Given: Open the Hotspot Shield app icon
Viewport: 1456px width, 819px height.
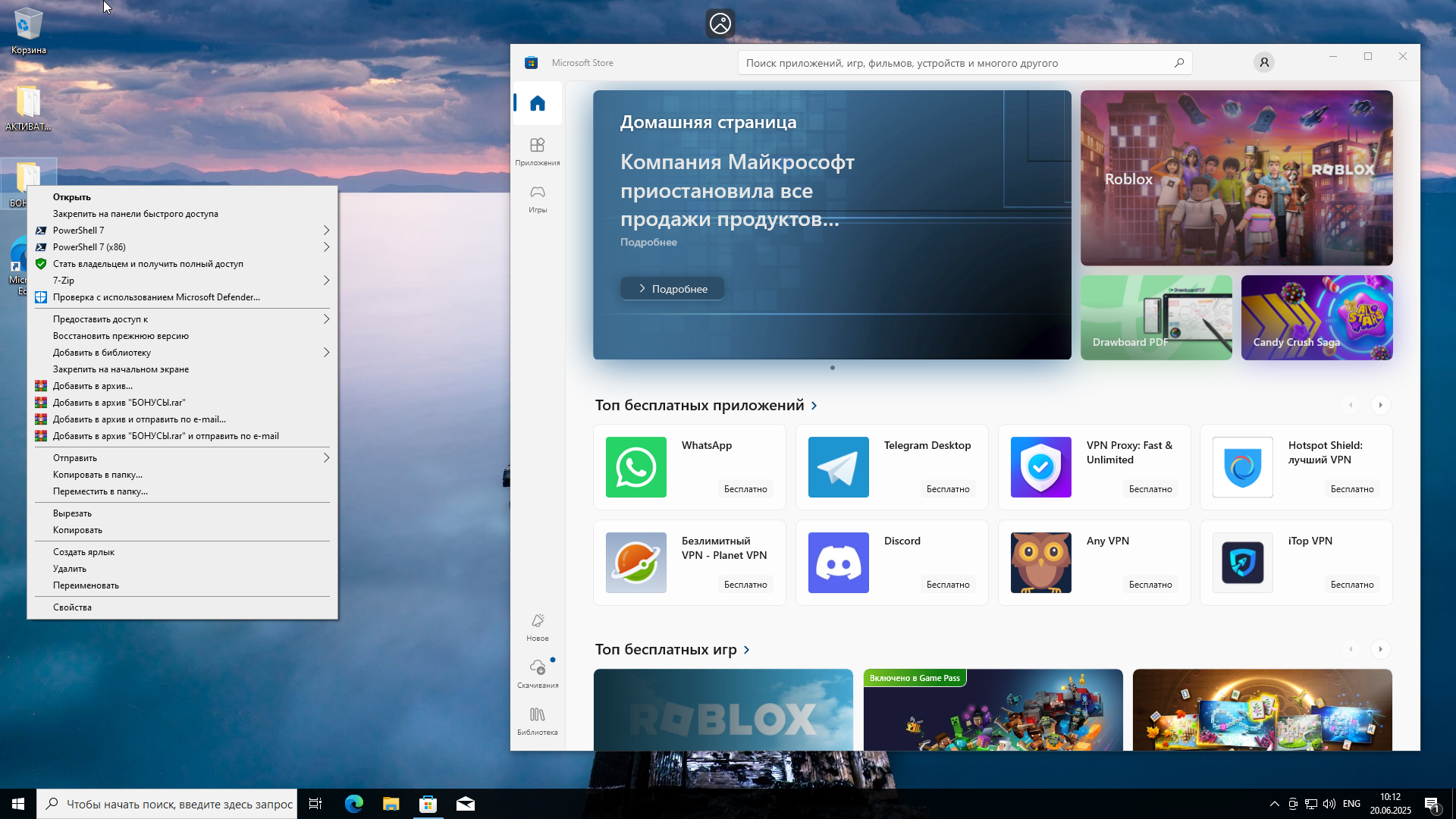Looking at the screenshot, I should [x=1243, y=467].
